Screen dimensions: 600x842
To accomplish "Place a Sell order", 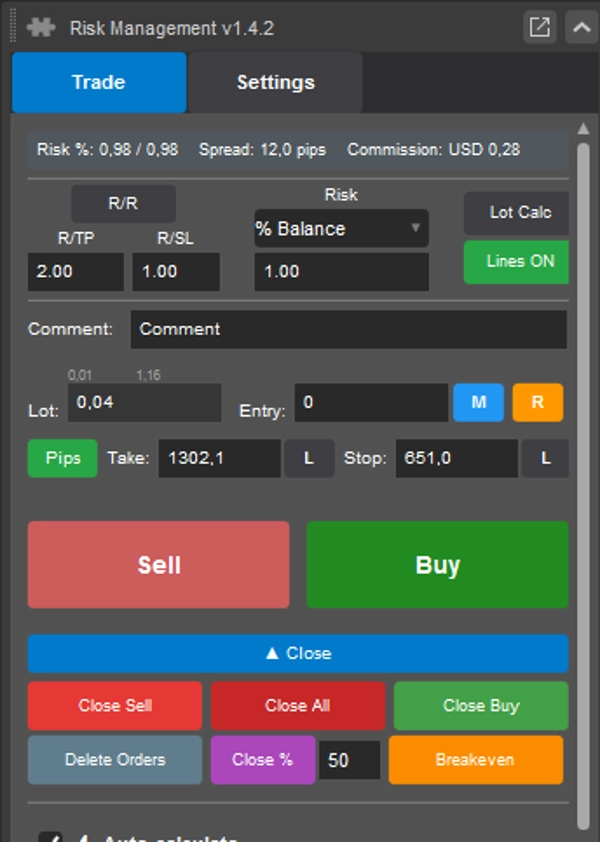I will point(158,564).
